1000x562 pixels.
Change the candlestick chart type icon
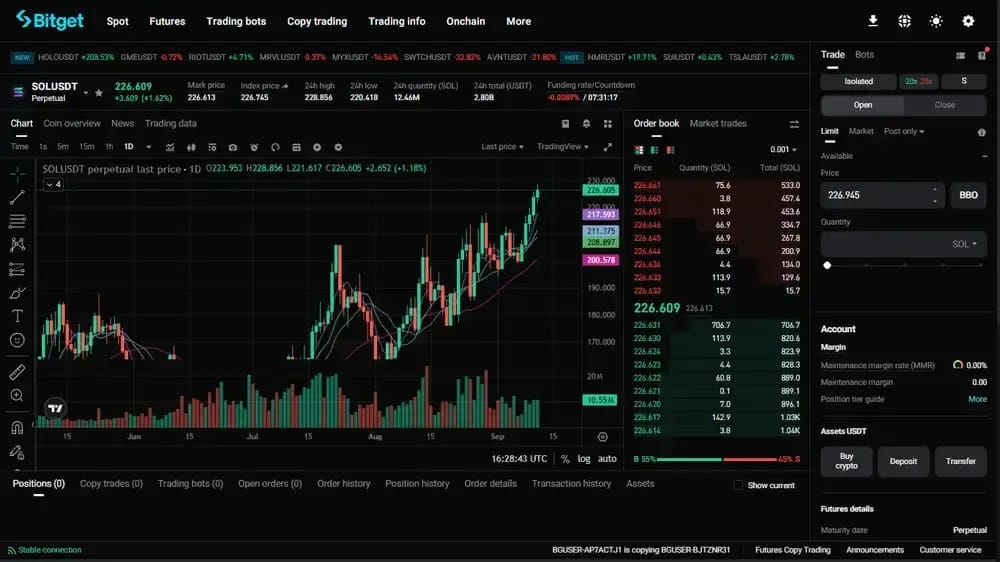click(x=191, y=147)
